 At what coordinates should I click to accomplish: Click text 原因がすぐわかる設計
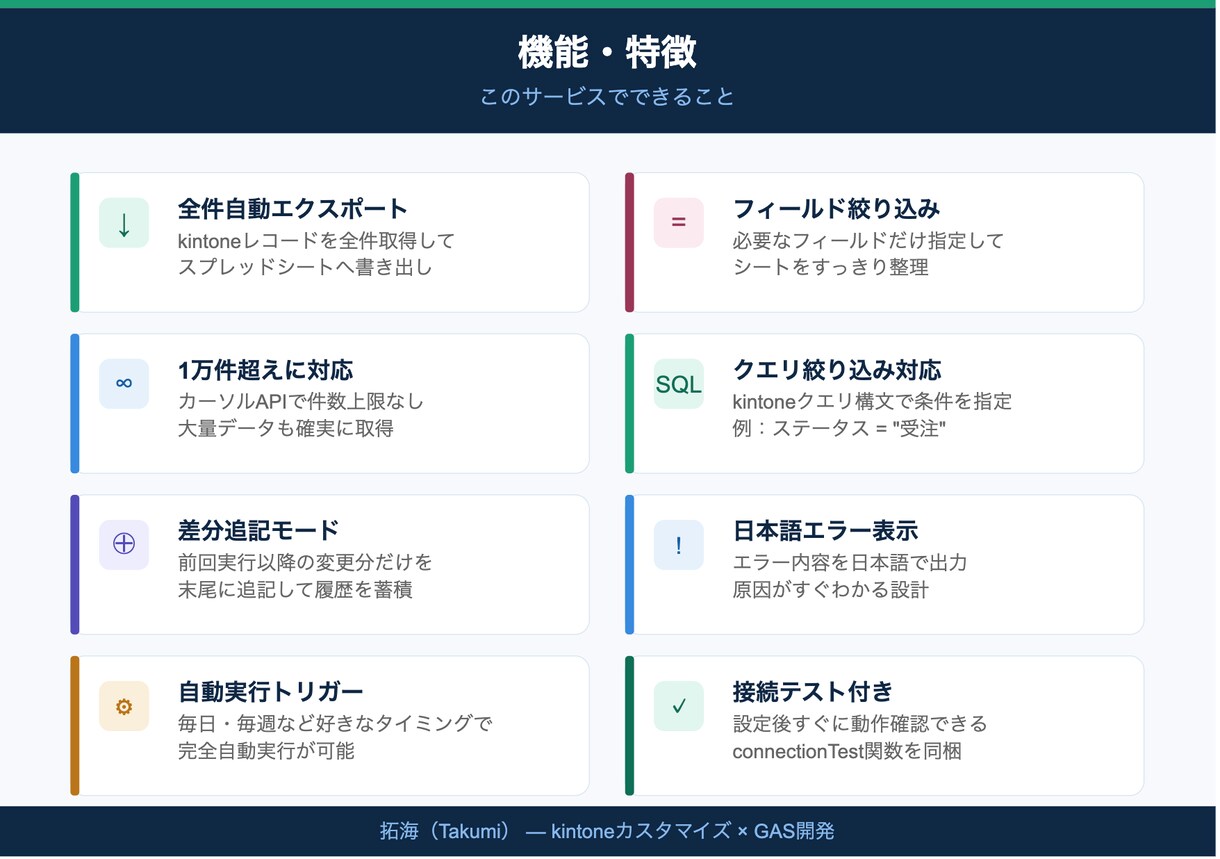tap(831, 589)
